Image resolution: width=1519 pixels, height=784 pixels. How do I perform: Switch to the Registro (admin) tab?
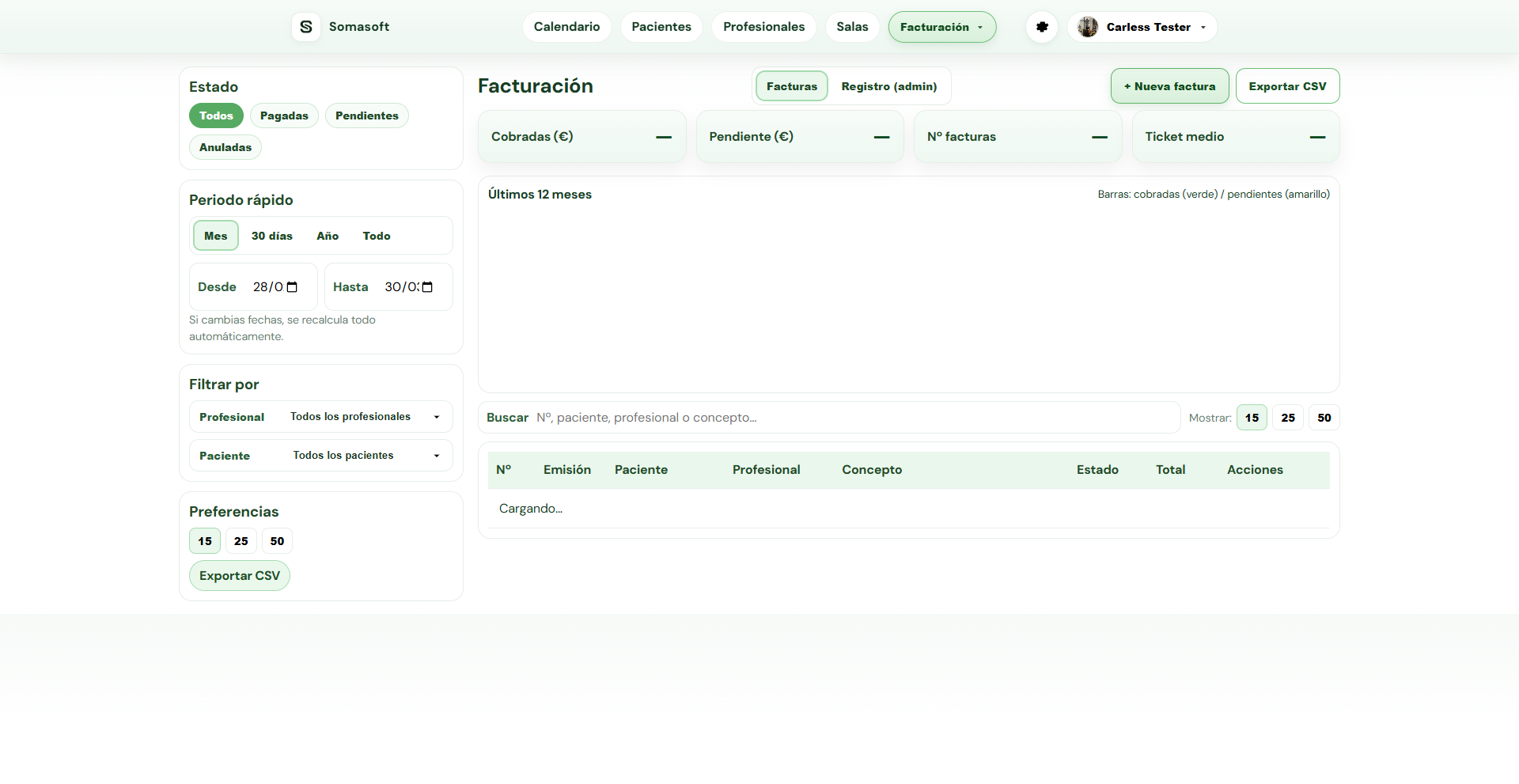click(x=888, y=86)
